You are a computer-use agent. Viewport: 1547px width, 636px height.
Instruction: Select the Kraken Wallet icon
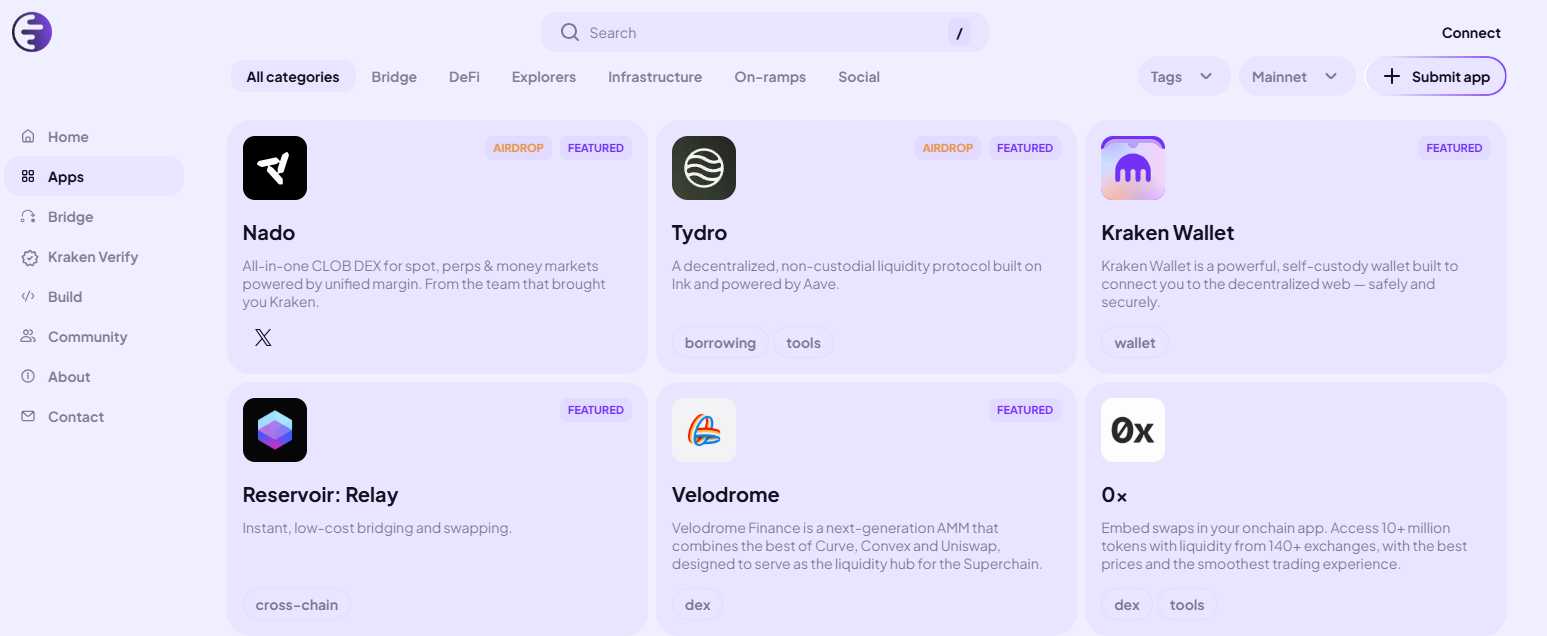pyautogui.click(x=1132, y=168)
